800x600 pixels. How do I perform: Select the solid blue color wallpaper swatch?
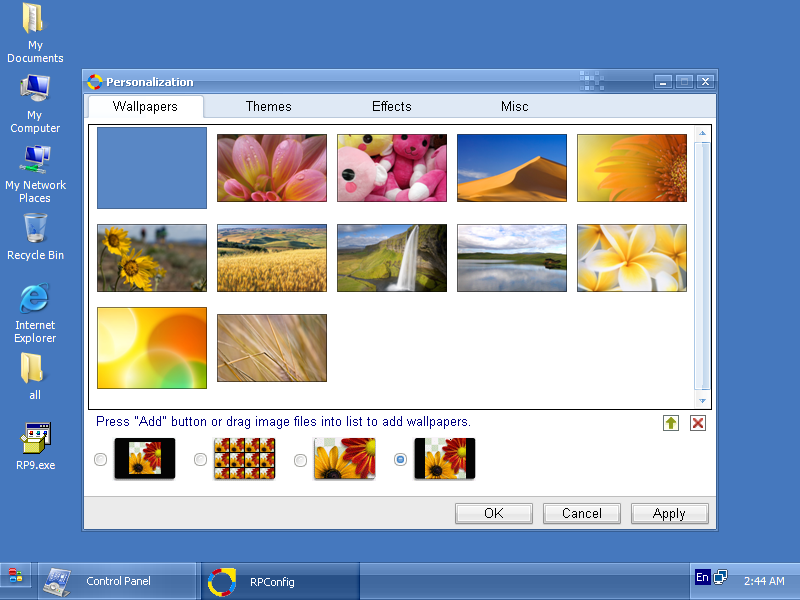point(152,167)
